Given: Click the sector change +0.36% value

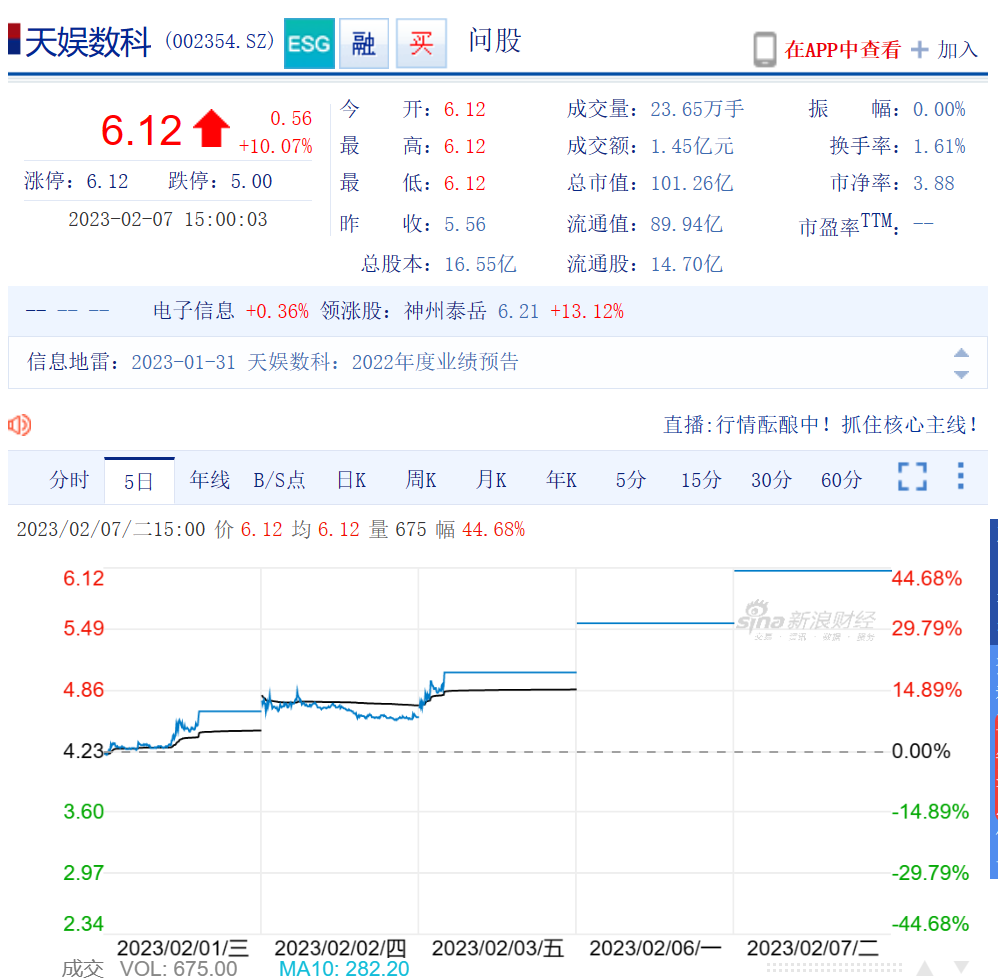Looking at the screenshot, I should pyautogui.click(x=277, y=311).
